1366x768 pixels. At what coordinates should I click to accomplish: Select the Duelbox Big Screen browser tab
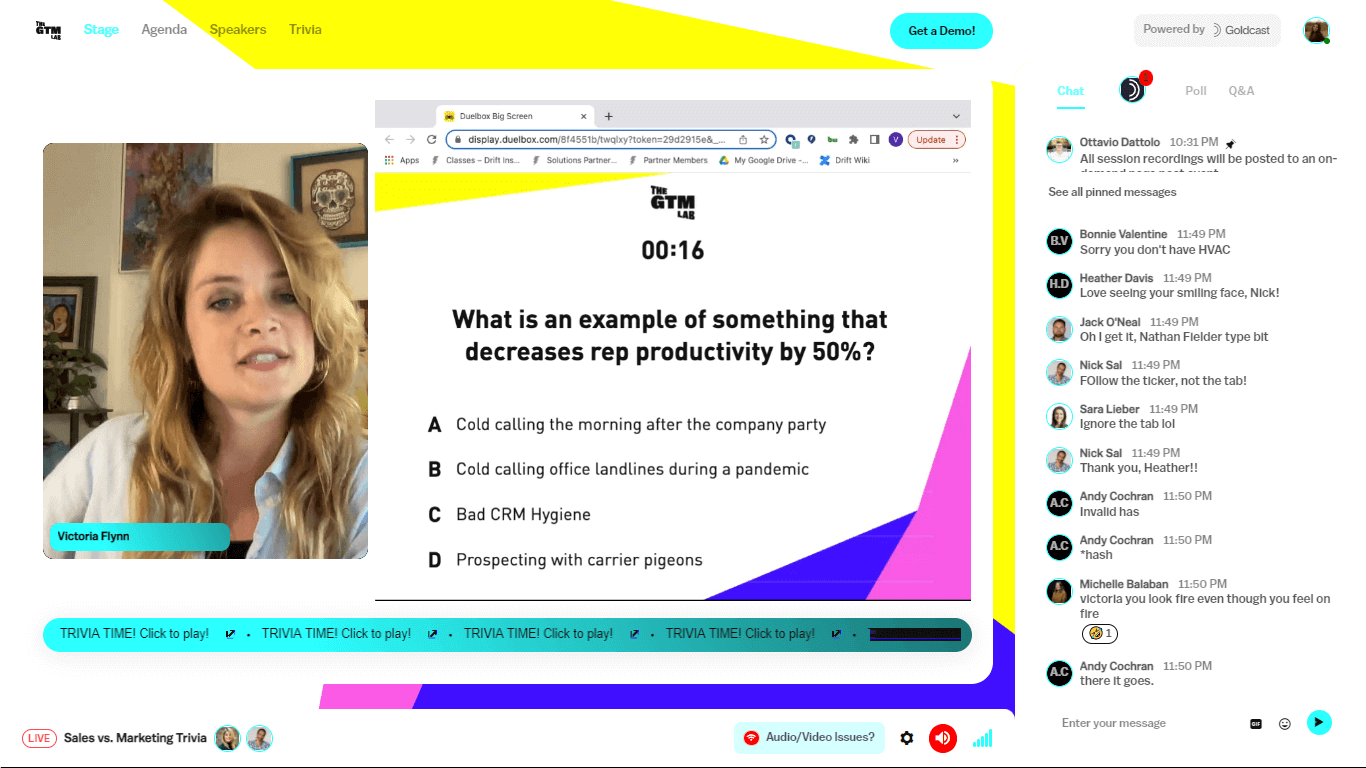pos(516,116)
